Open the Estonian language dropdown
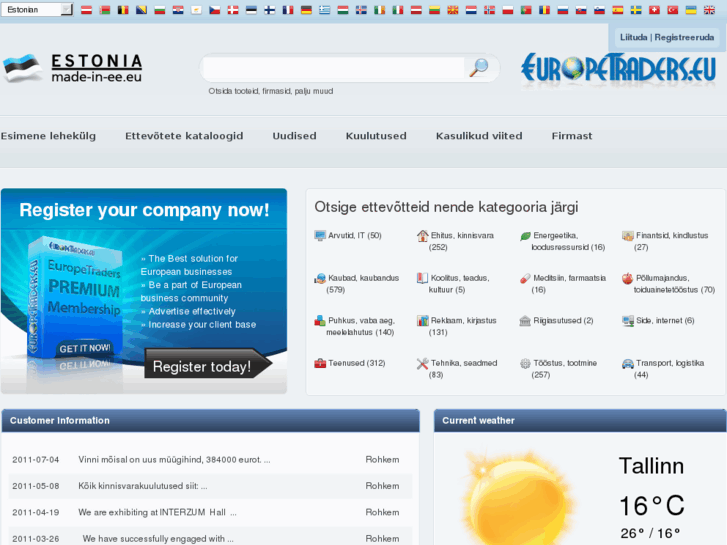This screenshot has height=545, width=727. point(37,9)
